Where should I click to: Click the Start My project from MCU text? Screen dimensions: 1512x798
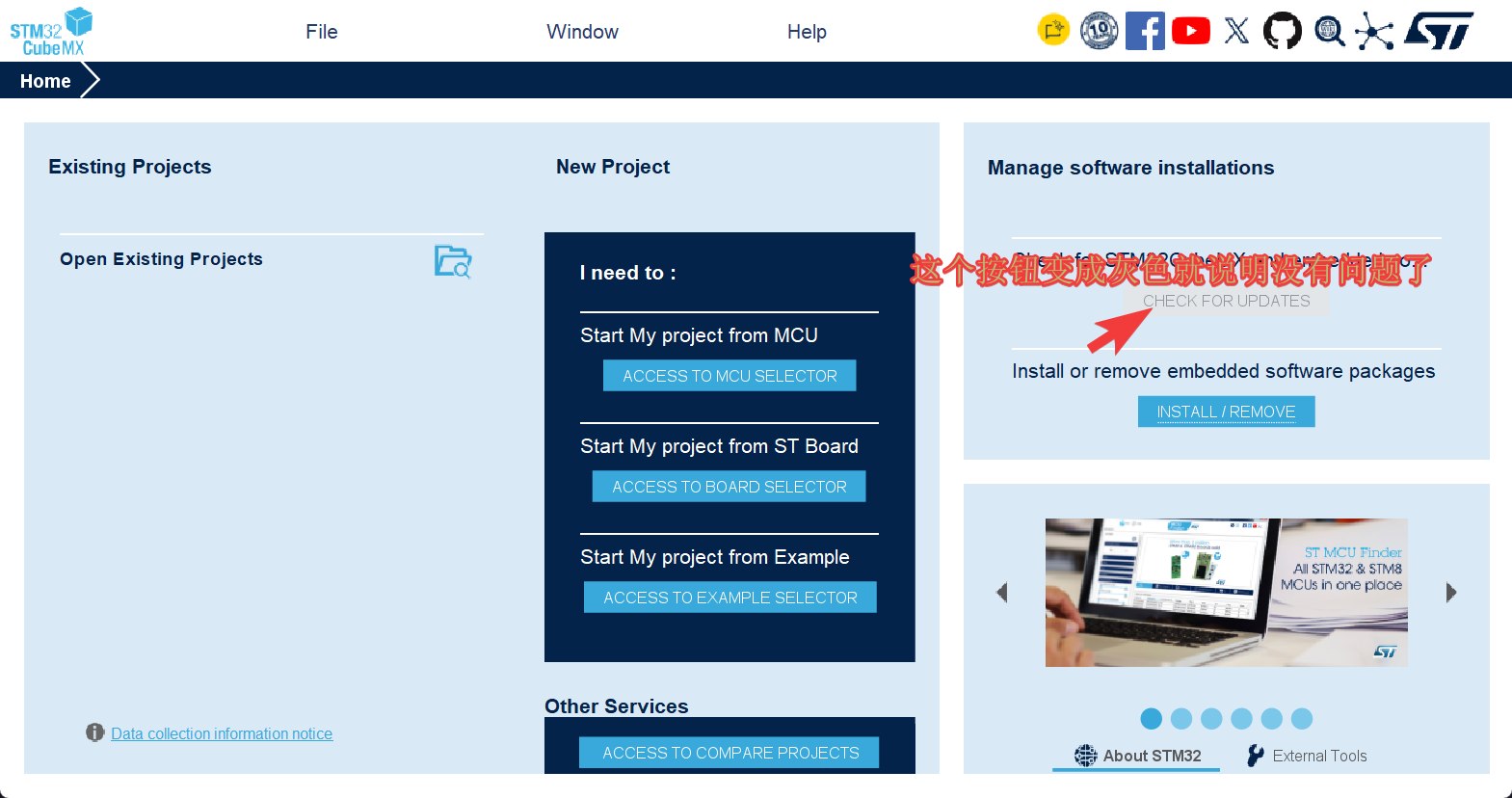(x=699, y=335)
